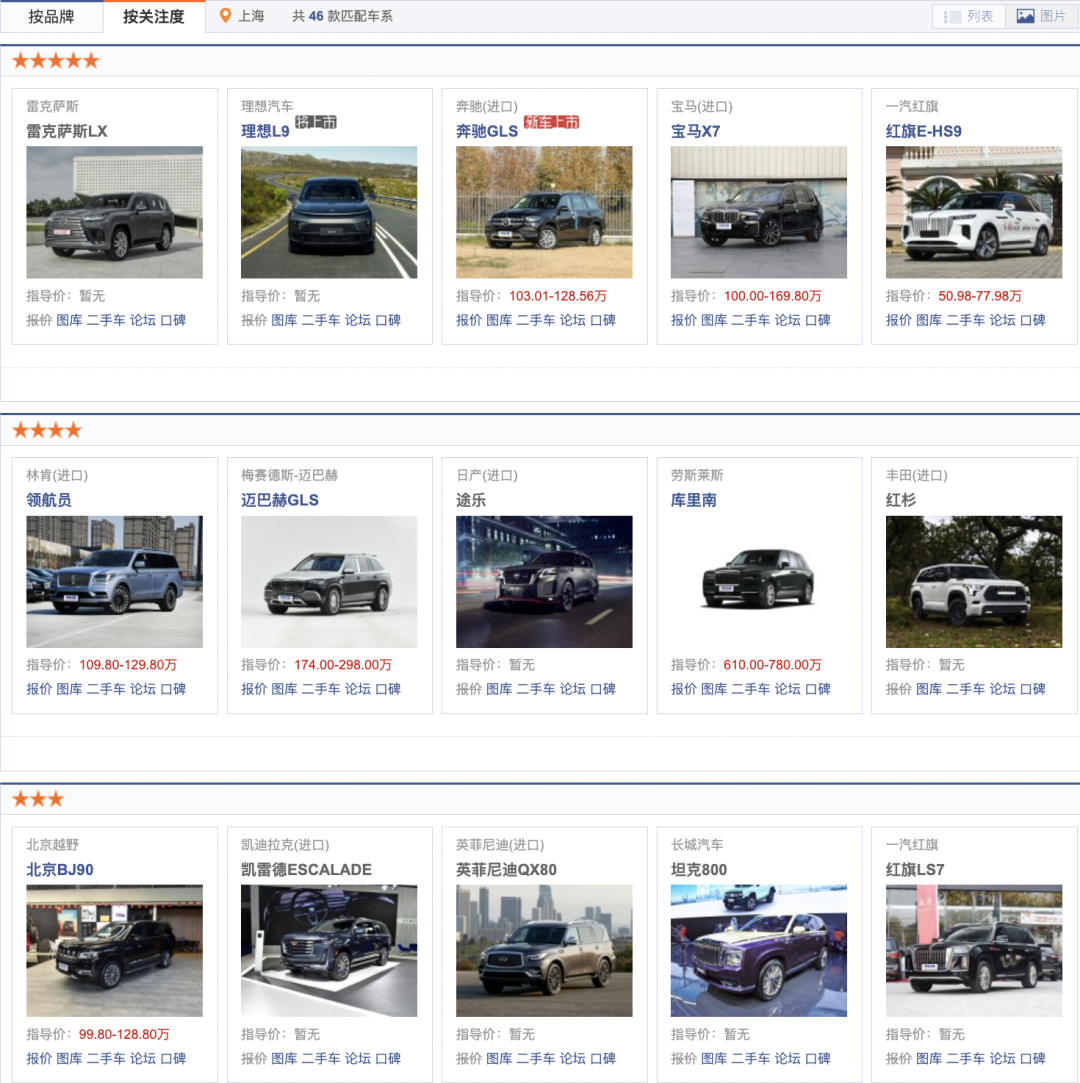
Task: View the 北京BJ90 car photo
Action: point(115,950)
